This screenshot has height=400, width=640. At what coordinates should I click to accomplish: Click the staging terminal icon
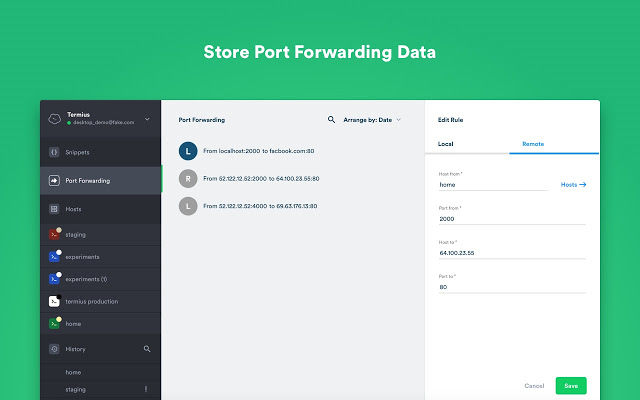[x=54, y=234]
